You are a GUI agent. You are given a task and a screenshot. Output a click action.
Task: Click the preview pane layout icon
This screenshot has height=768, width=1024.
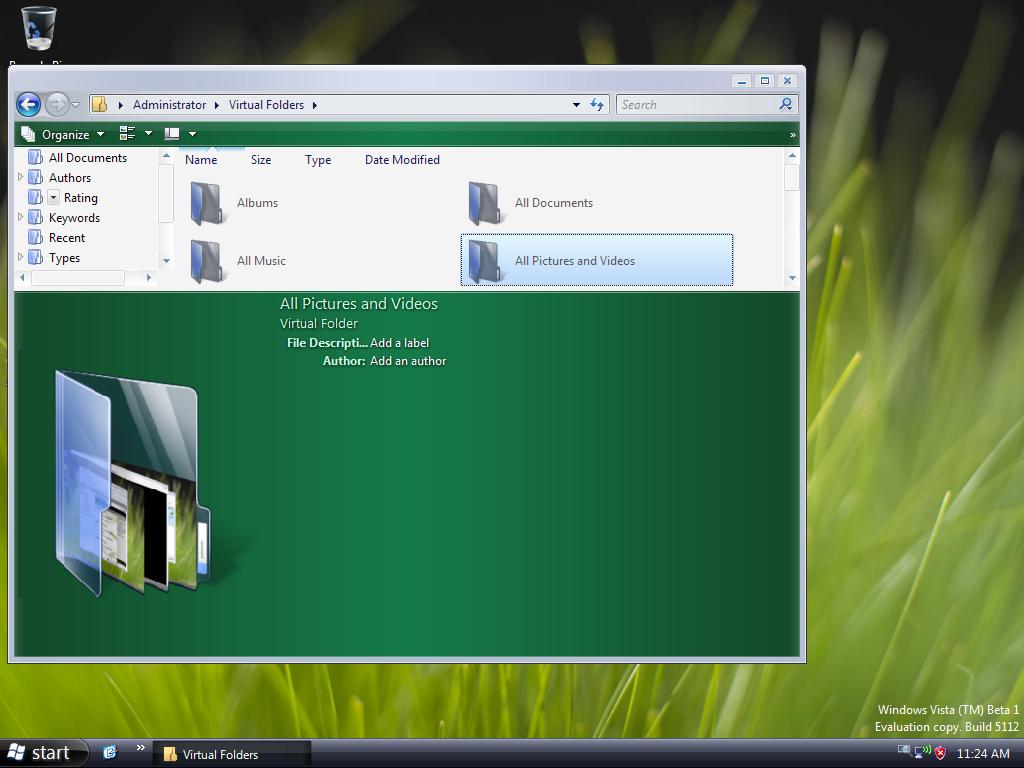172,134
